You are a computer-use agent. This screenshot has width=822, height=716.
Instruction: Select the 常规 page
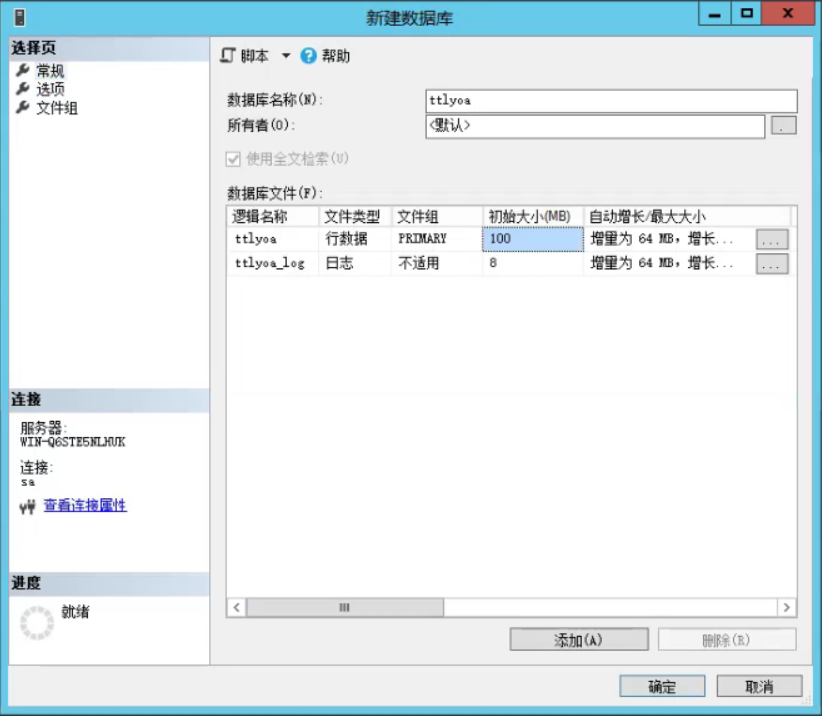50,70
